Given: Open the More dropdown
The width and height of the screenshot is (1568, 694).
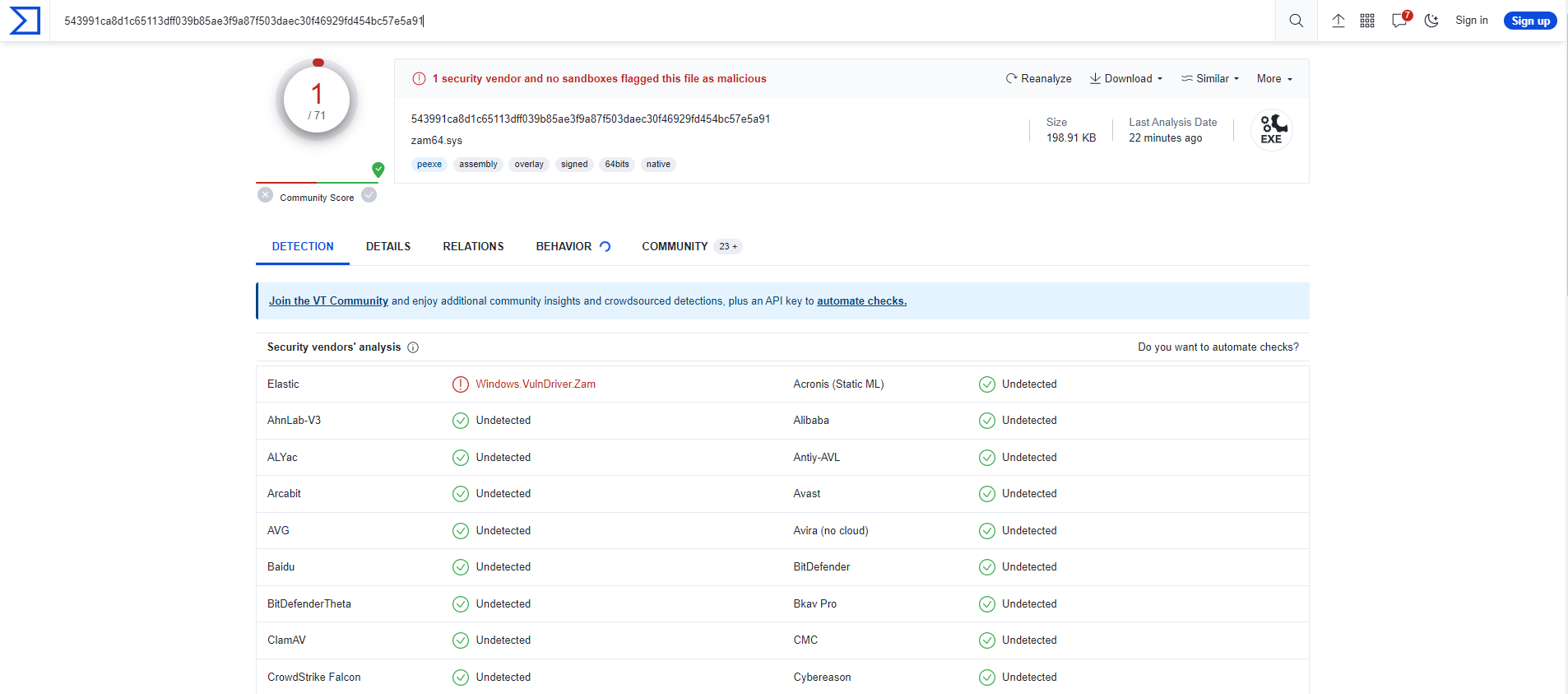Looking at the screenshot, I should (1274, 79).
